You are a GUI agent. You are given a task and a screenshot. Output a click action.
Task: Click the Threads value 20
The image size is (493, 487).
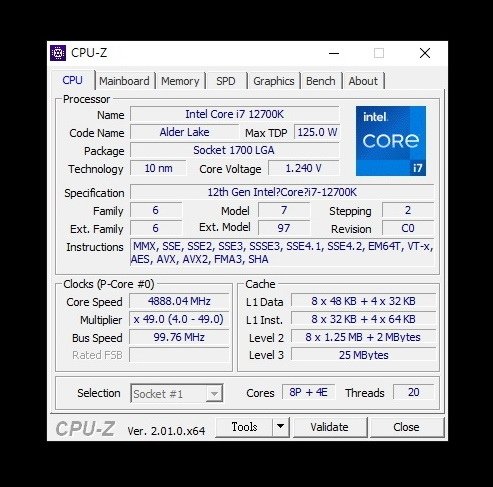click(x=414, y=392)
